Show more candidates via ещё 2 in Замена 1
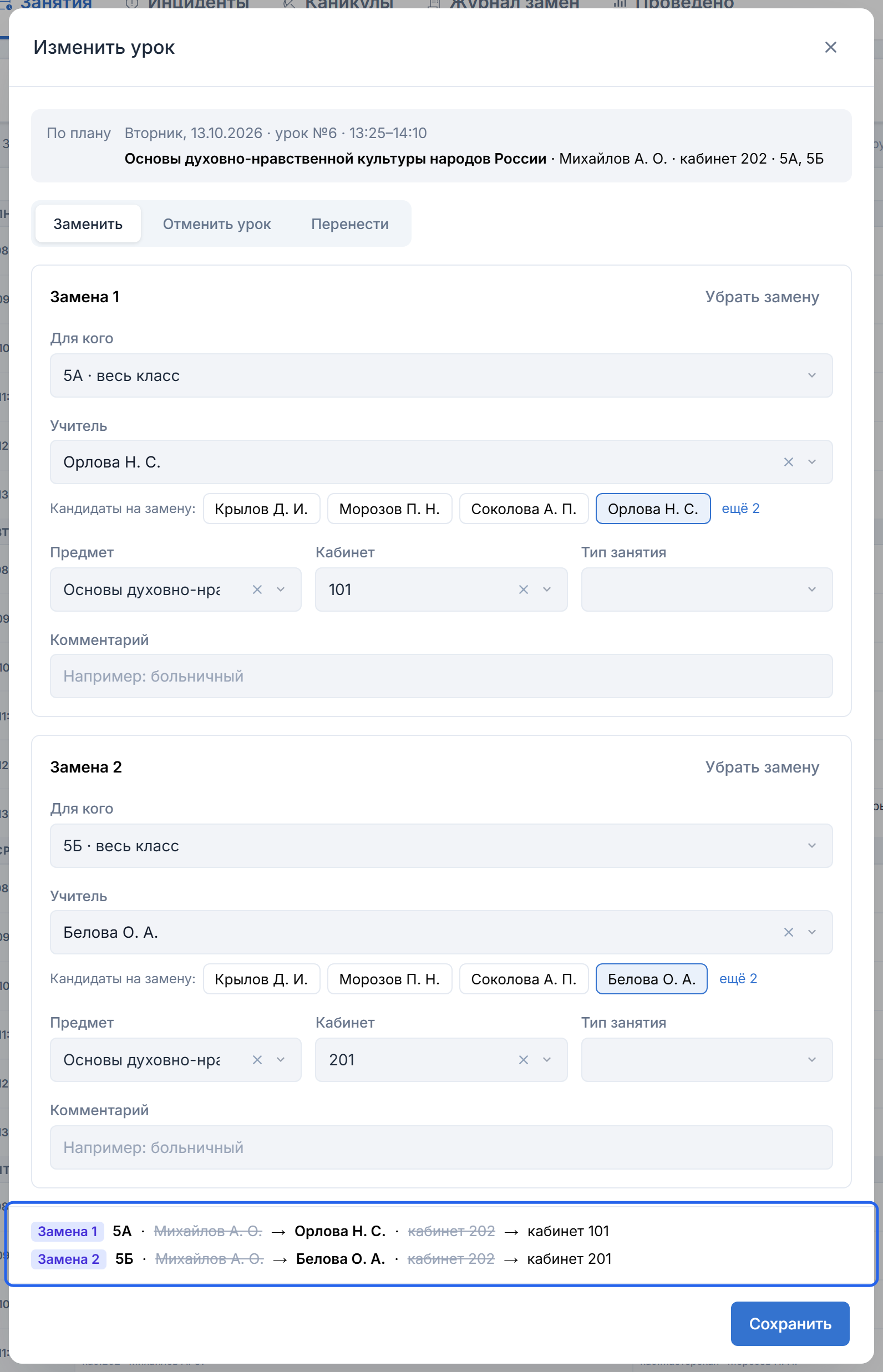 pos(740,509)
